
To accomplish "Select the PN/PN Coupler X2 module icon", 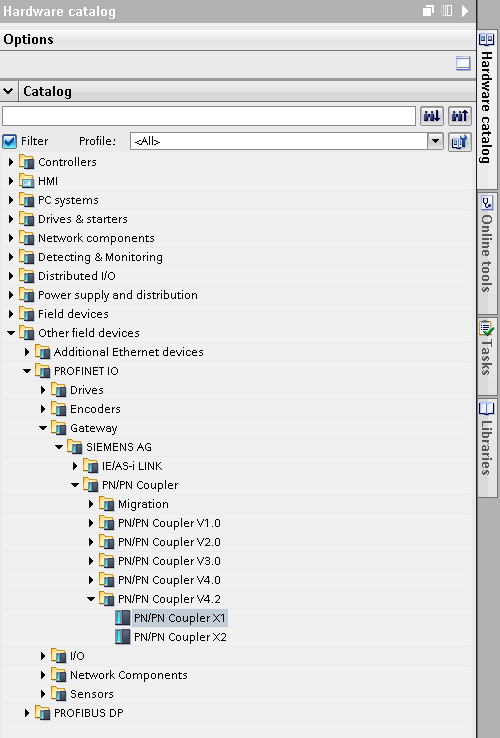I will [x=123, y=637].
